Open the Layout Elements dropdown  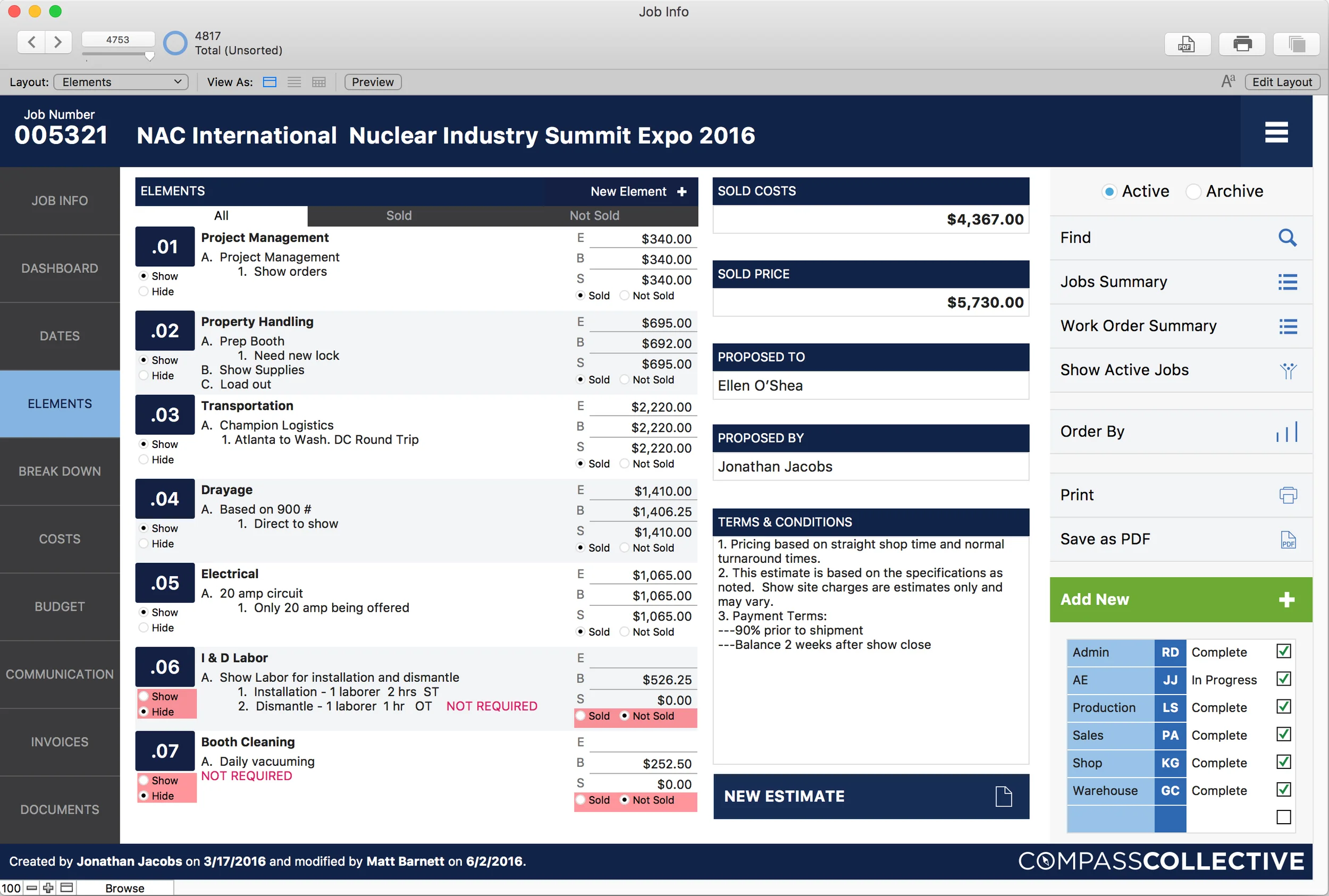pos(121,82)
